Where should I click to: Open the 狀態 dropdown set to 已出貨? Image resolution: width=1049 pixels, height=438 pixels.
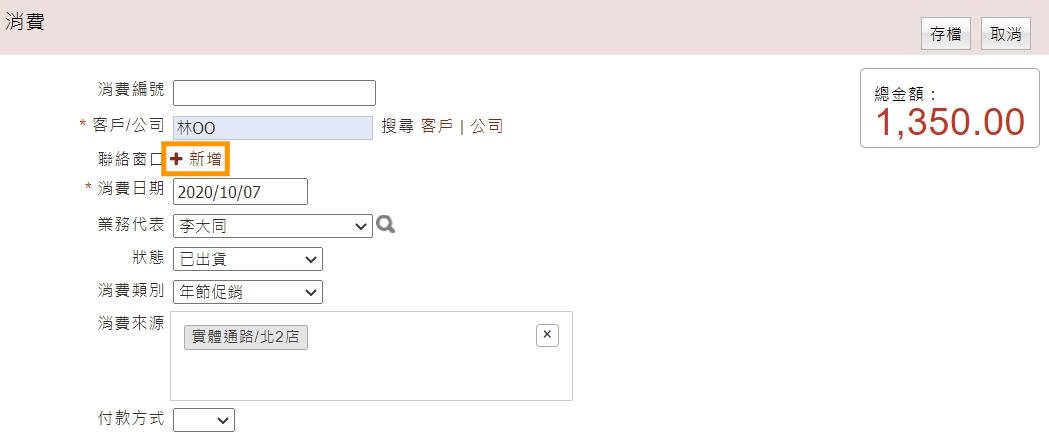(x=248, y=259)
